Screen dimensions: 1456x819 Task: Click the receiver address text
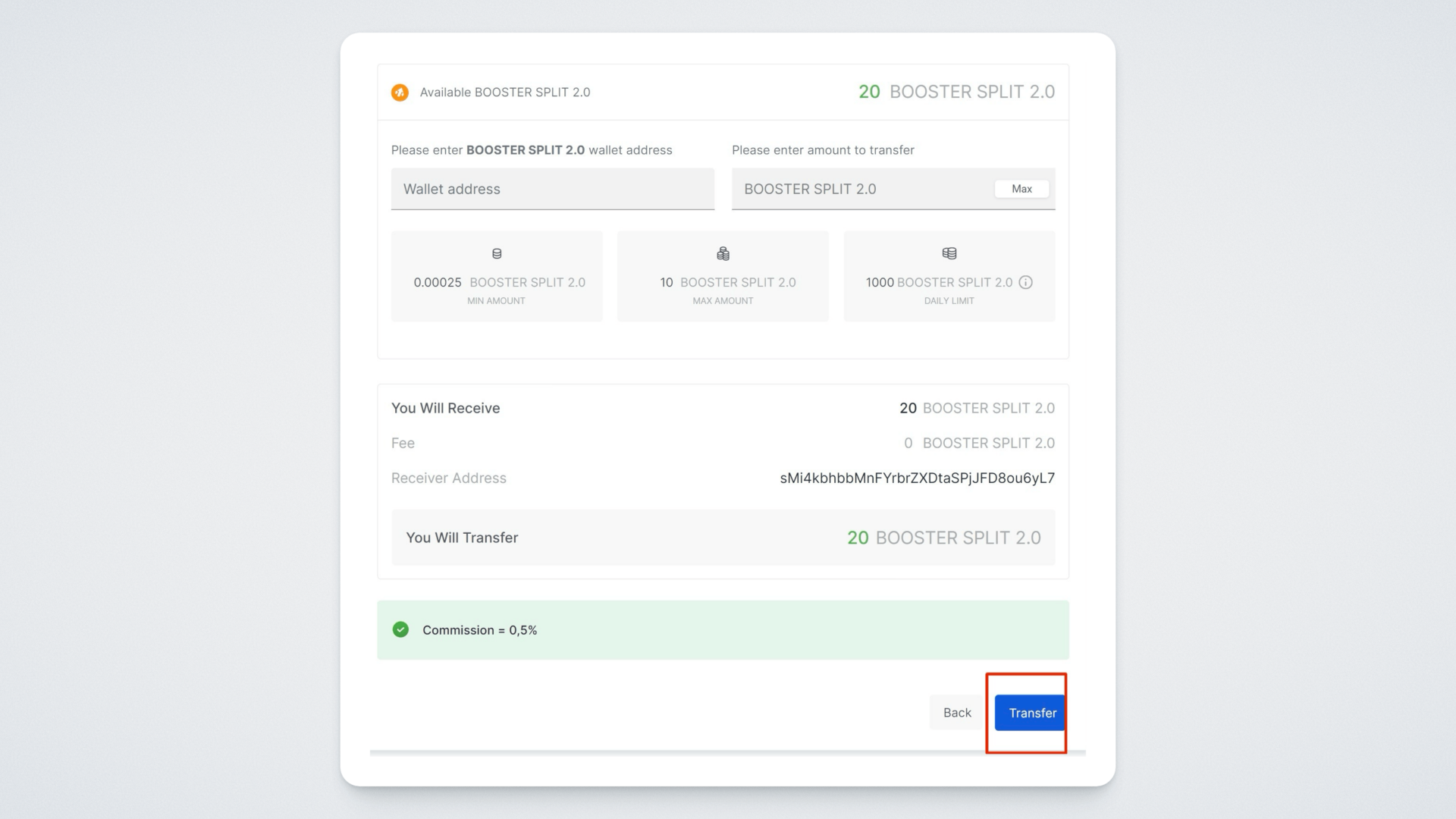click(x=917, y=478)
